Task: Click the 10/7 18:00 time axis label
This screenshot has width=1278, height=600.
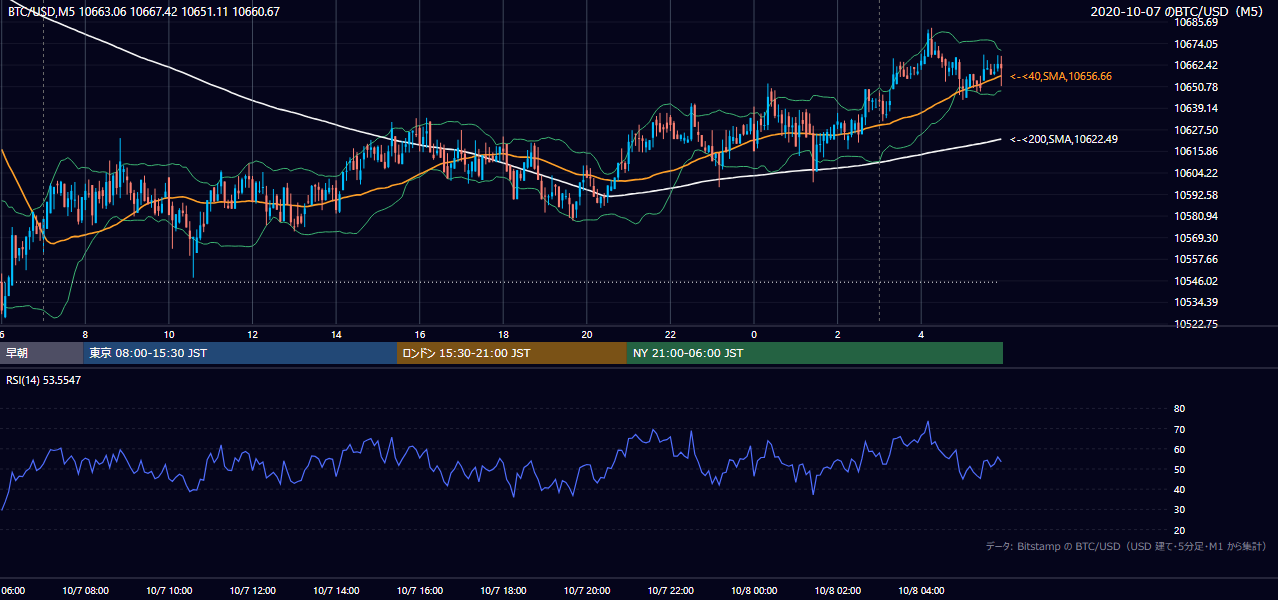Action: (x=503, y=591)
